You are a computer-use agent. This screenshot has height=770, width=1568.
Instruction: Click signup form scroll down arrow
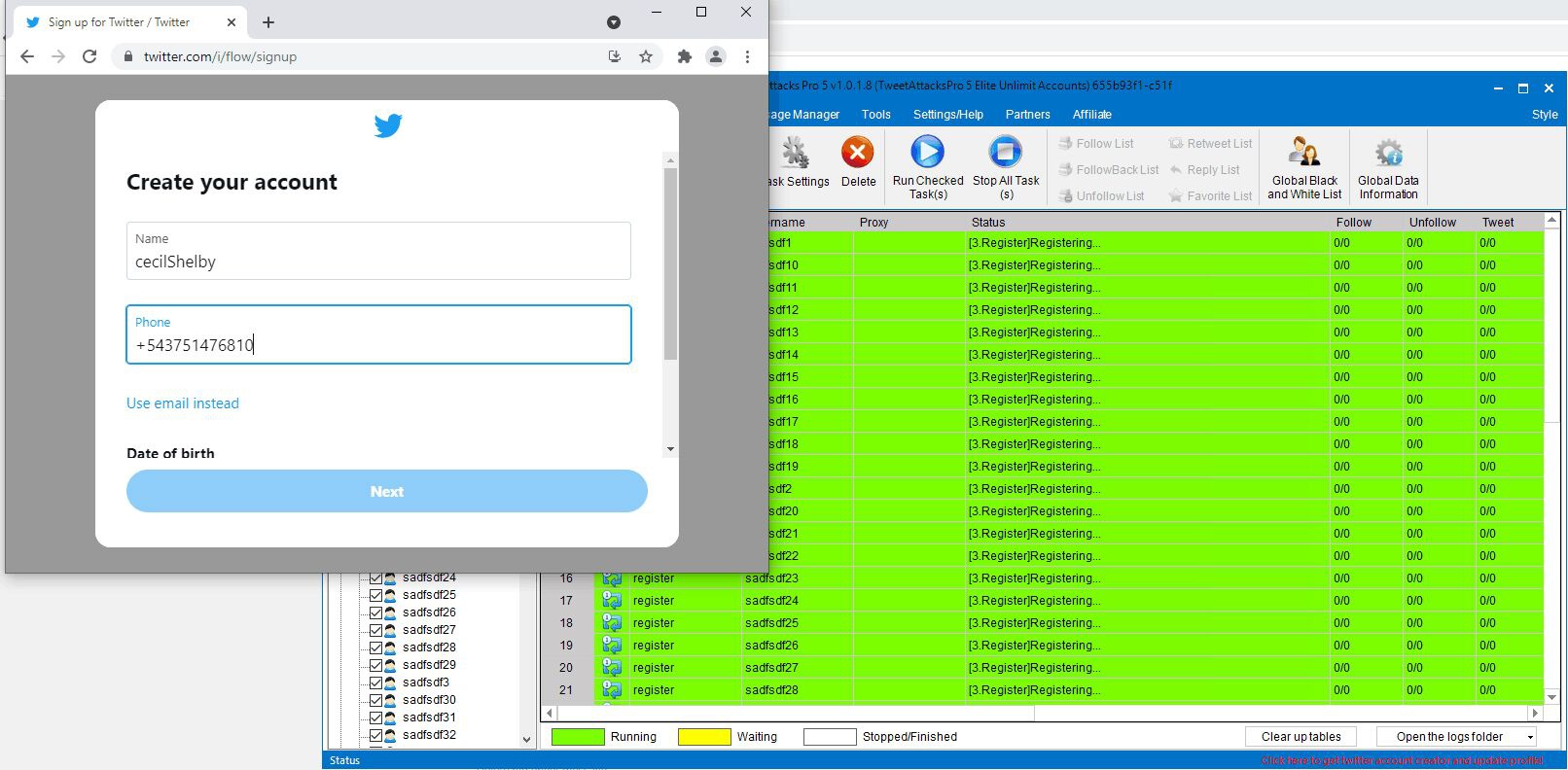coord(670,449)
